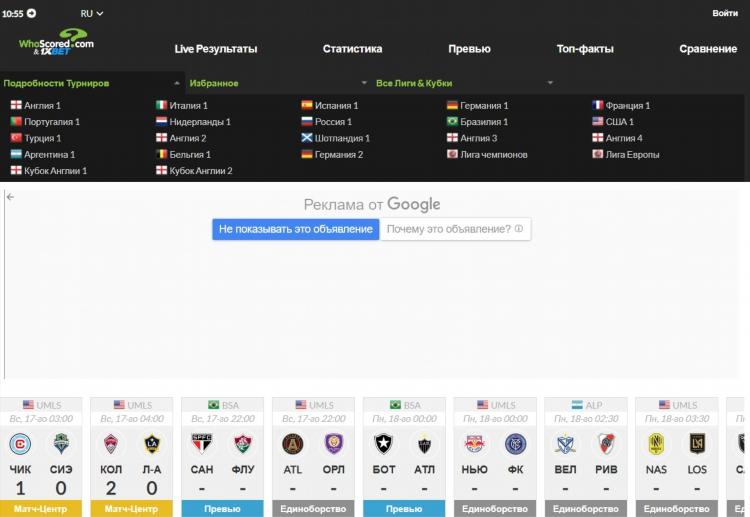Screen dimensions: 750x517
Task: Click Войти to log in
Action: click(x=725, y=13)
